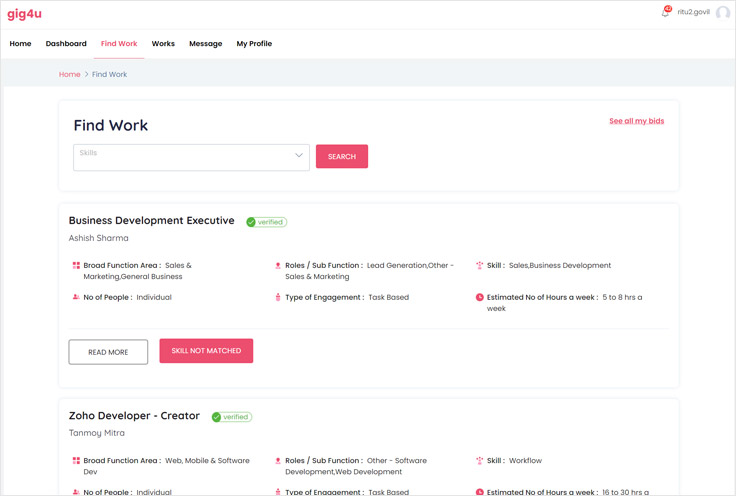Open the Dashboard tab
Screen dimensions: 736x496
point(66,44)
